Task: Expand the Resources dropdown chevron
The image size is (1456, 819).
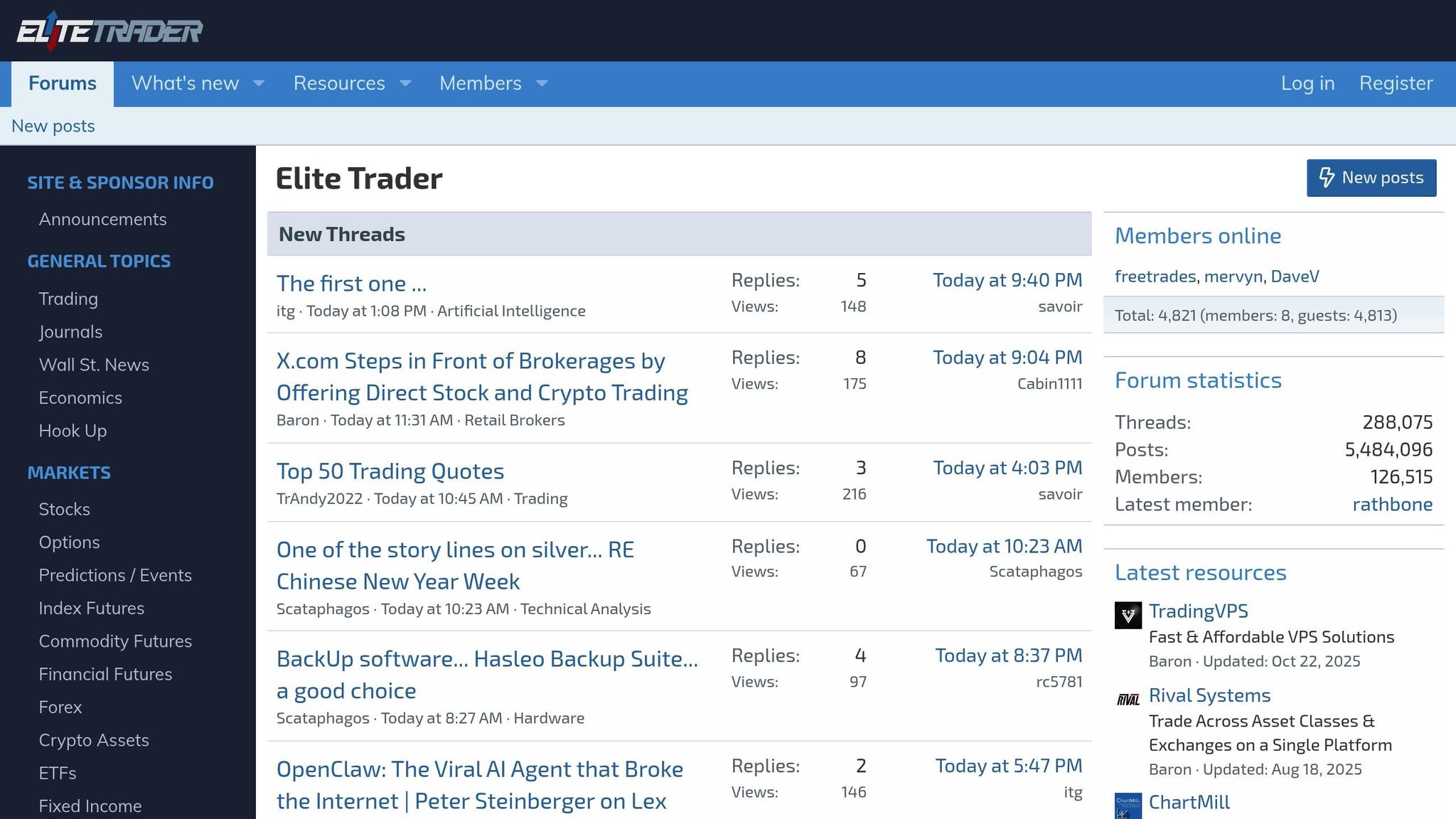Action: (405, 84)
